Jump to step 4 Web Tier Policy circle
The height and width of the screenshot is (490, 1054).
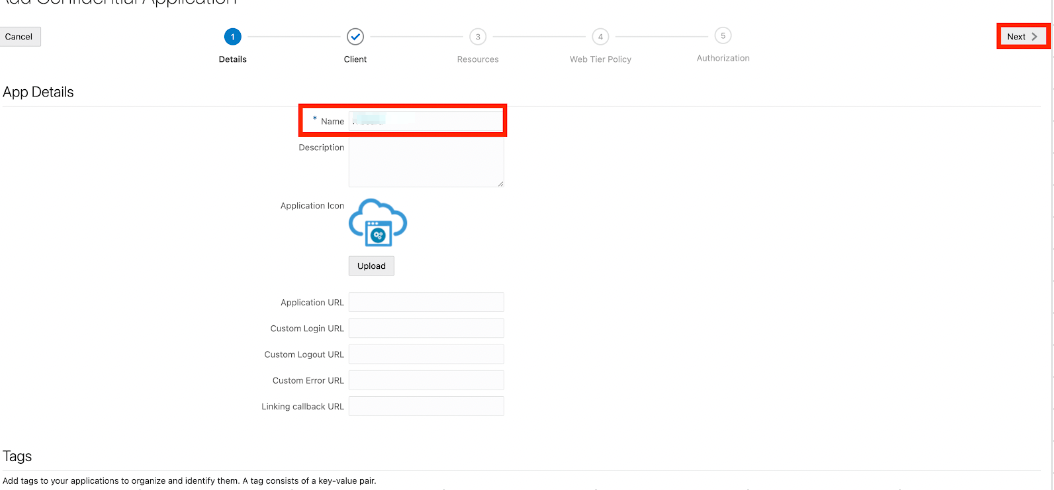600,37
